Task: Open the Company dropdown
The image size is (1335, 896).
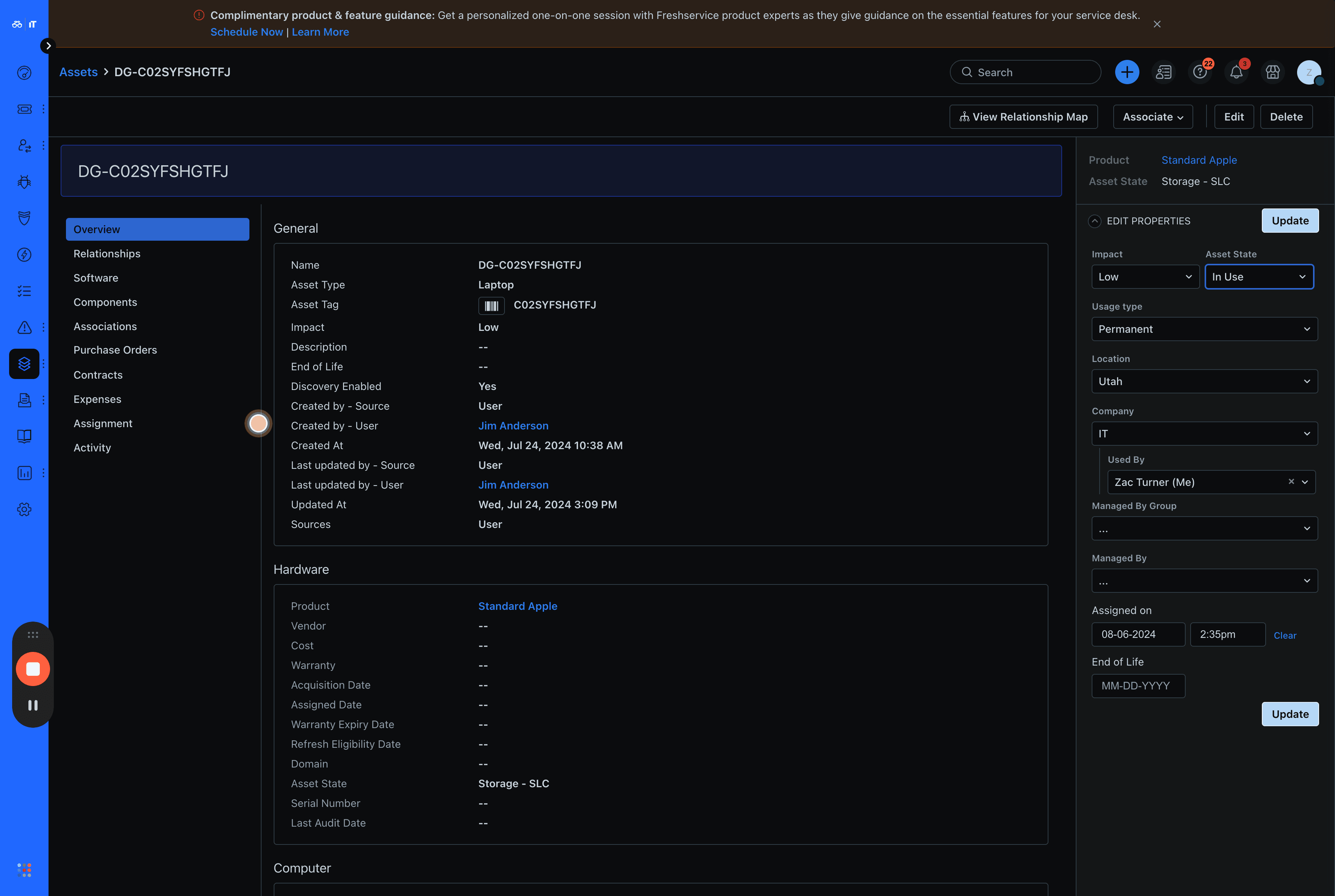Action: (x=1204, y=434)
